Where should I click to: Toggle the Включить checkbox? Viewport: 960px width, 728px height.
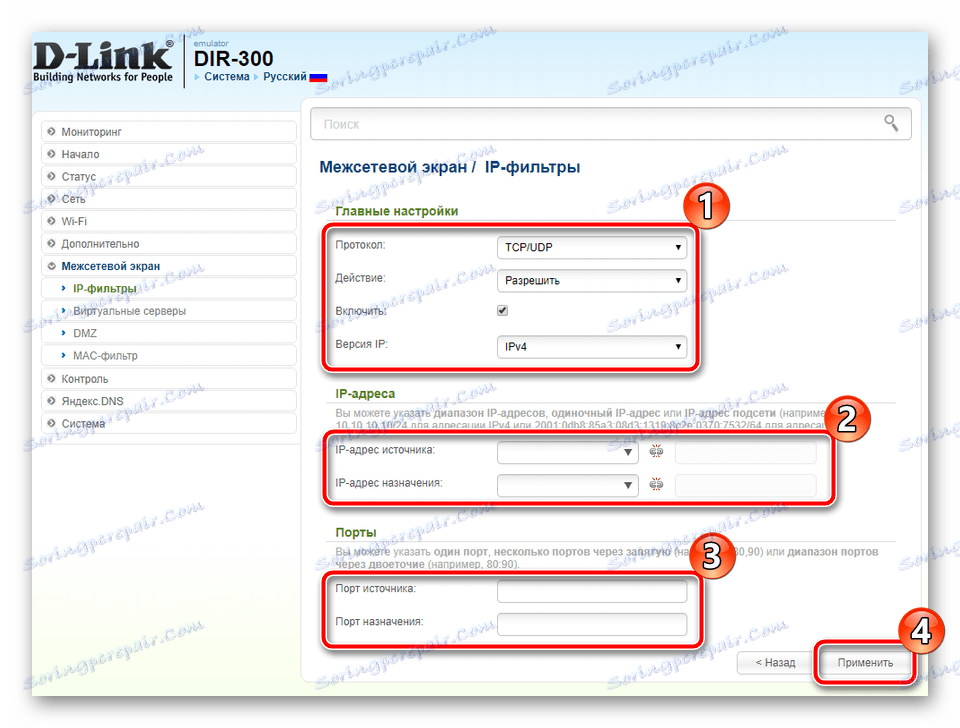pos(503,310)
